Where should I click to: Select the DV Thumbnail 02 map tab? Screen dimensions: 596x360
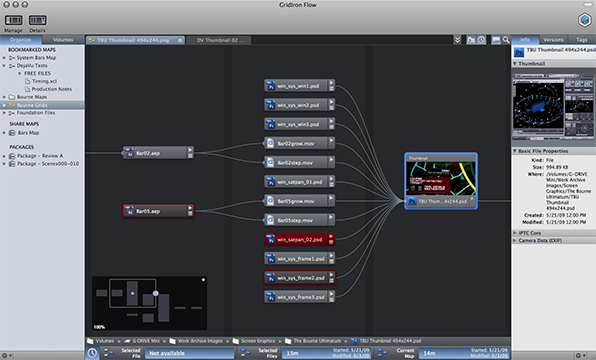pyautogui.click(x=218, y=40)
